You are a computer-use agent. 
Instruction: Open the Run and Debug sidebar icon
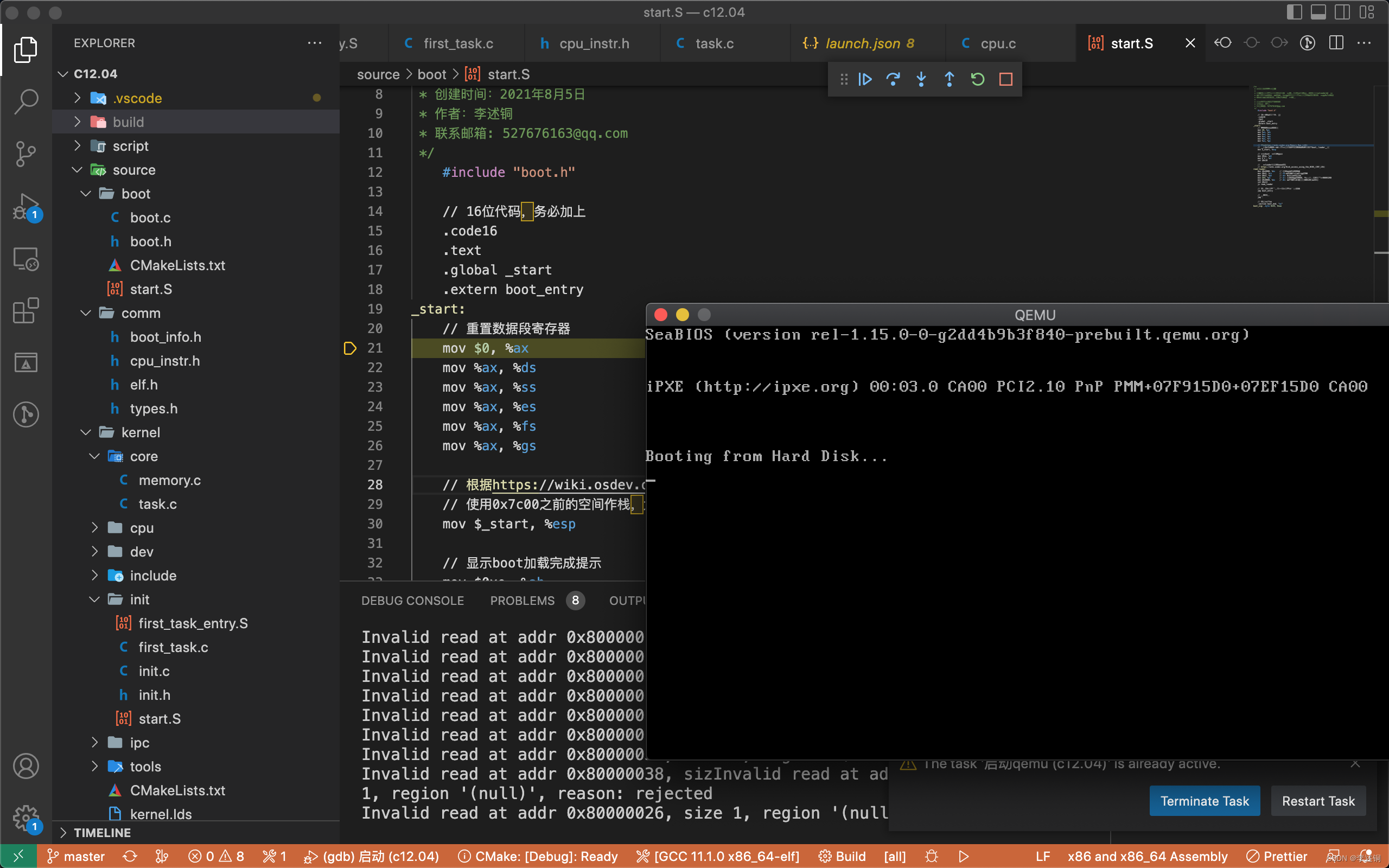click(x=26, y=206)
